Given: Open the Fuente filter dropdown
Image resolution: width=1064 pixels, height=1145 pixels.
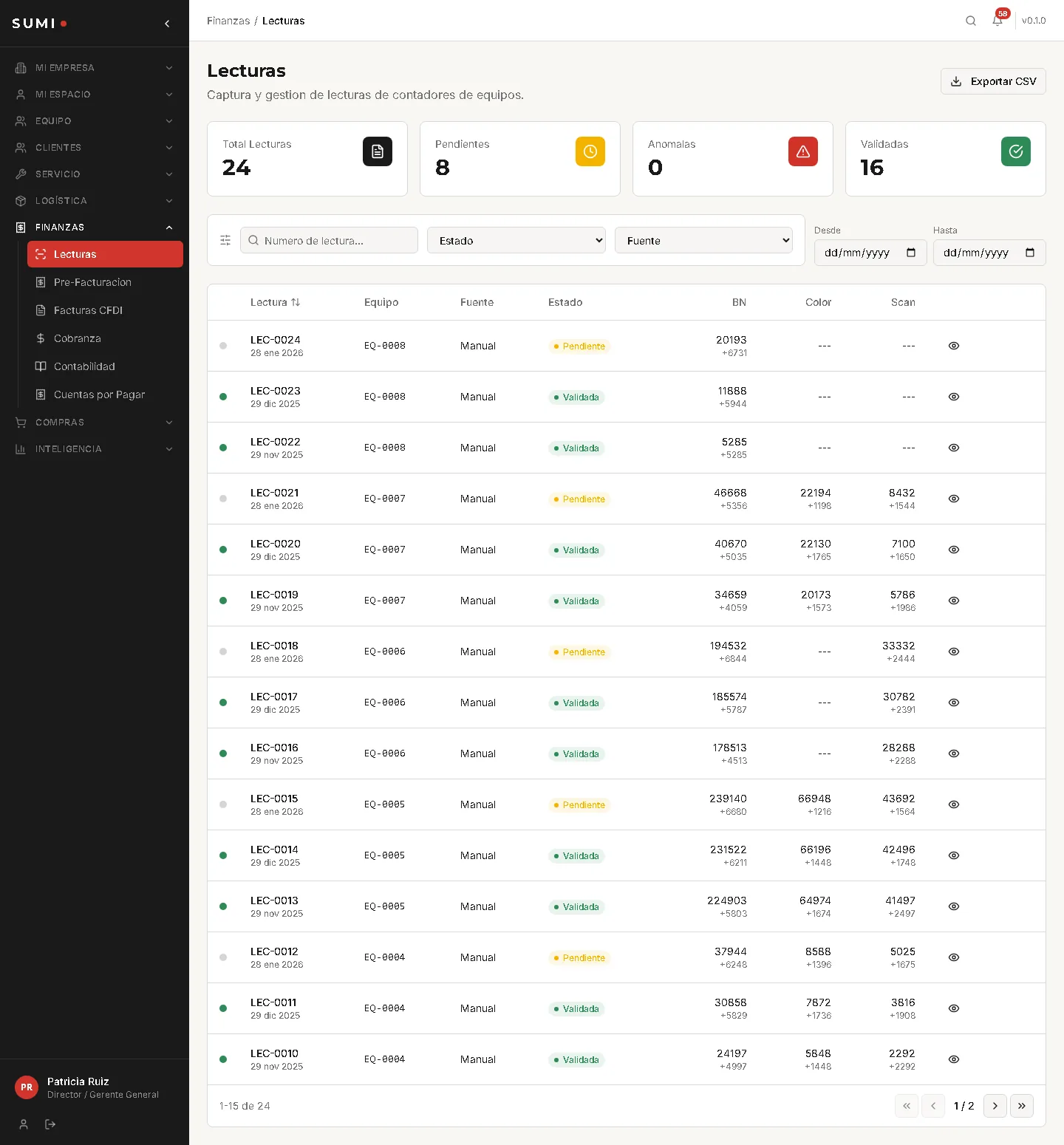Looking at the screenshot, I should [x=703, y=240].
